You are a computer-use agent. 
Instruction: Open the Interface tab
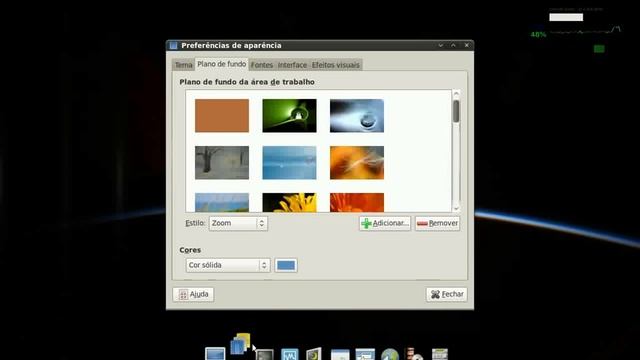[x=292, y=65]
